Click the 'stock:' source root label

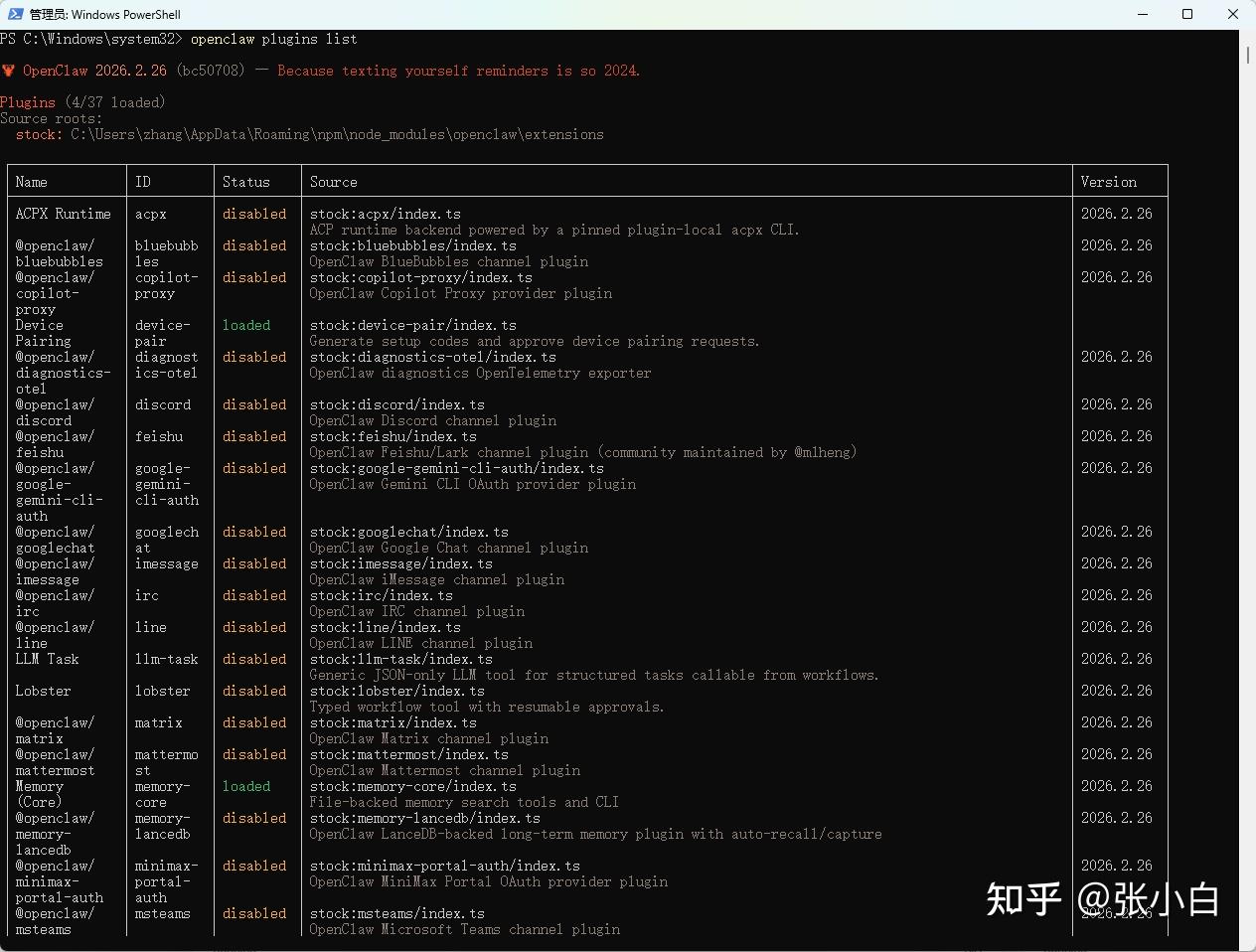coord(39,134)
